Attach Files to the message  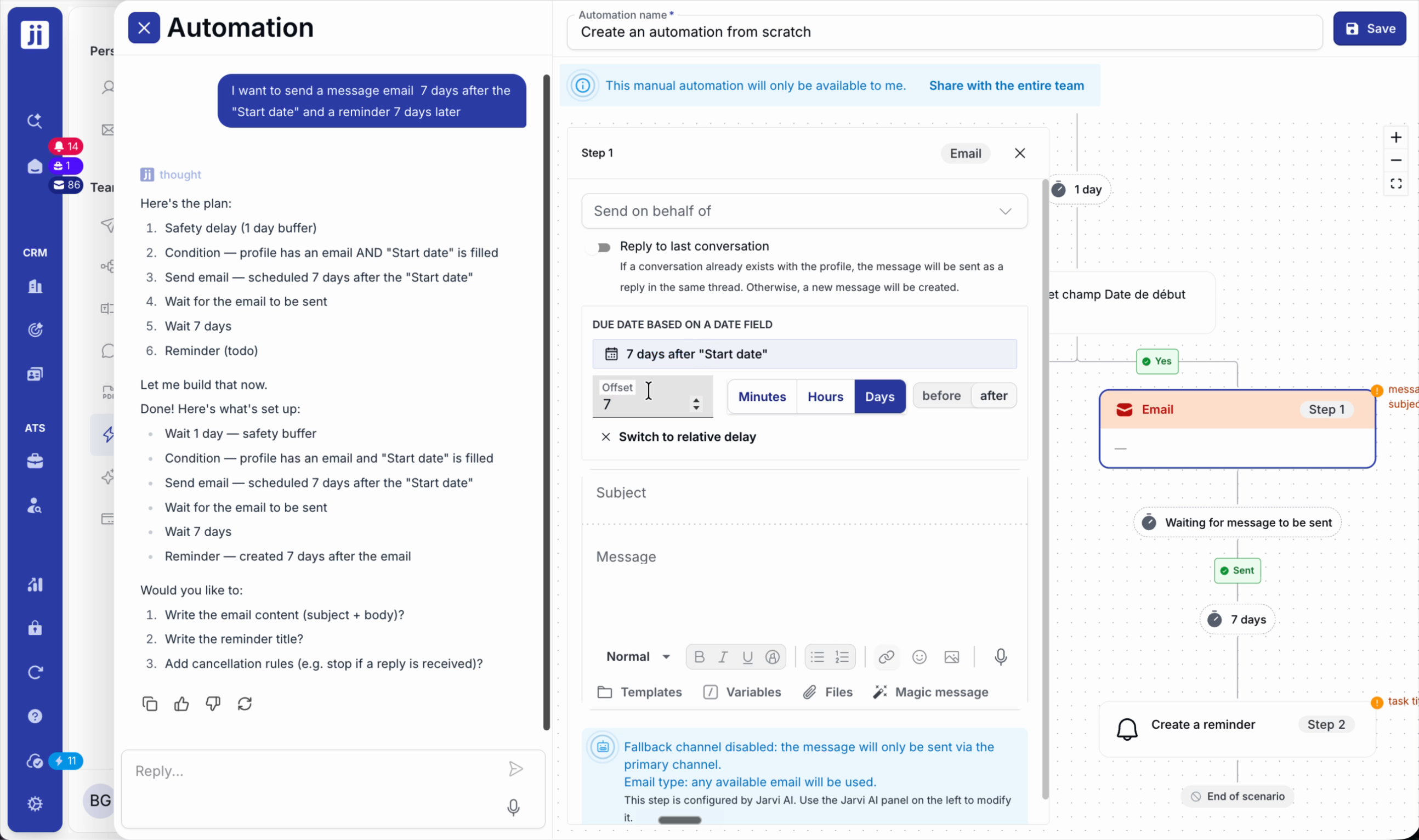[x=827, y=692]
